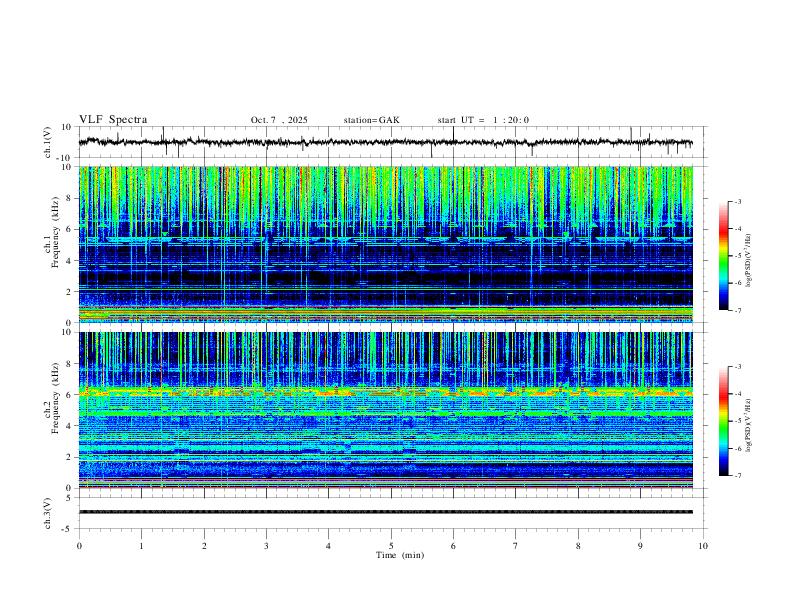Click time axis tick label '9'
Image resolution: width=792 pixels, height=612 pixels.
point(640,546)
